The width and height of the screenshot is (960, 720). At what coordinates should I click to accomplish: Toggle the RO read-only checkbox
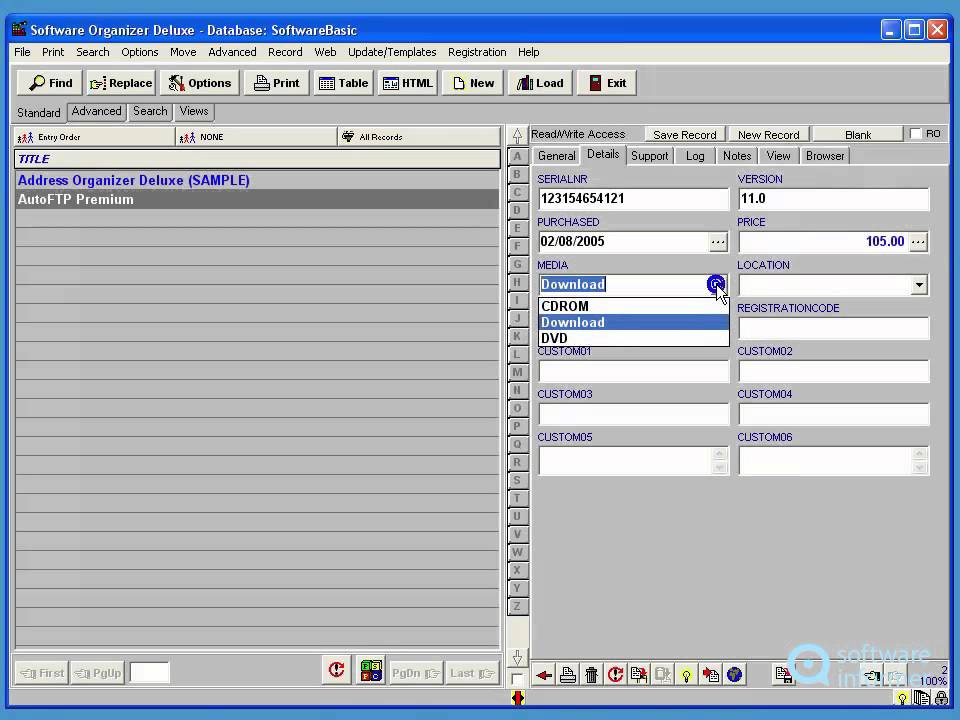click(915, 133)
